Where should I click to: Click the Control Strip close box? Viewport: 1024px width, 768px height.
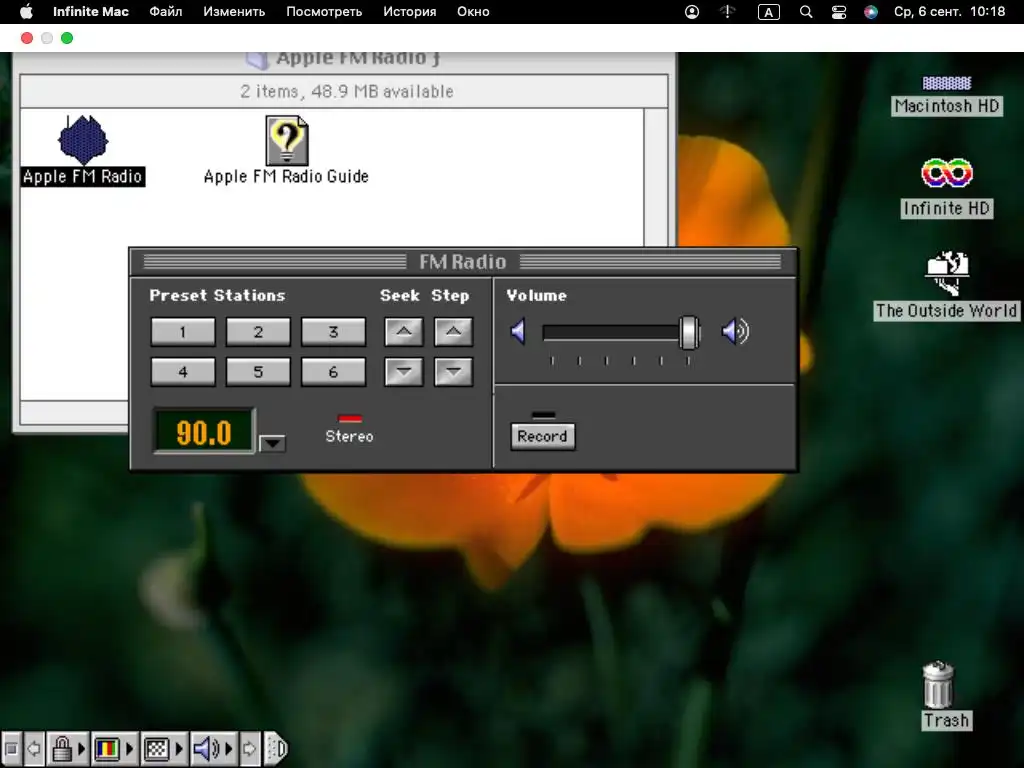tap(11, 748)
